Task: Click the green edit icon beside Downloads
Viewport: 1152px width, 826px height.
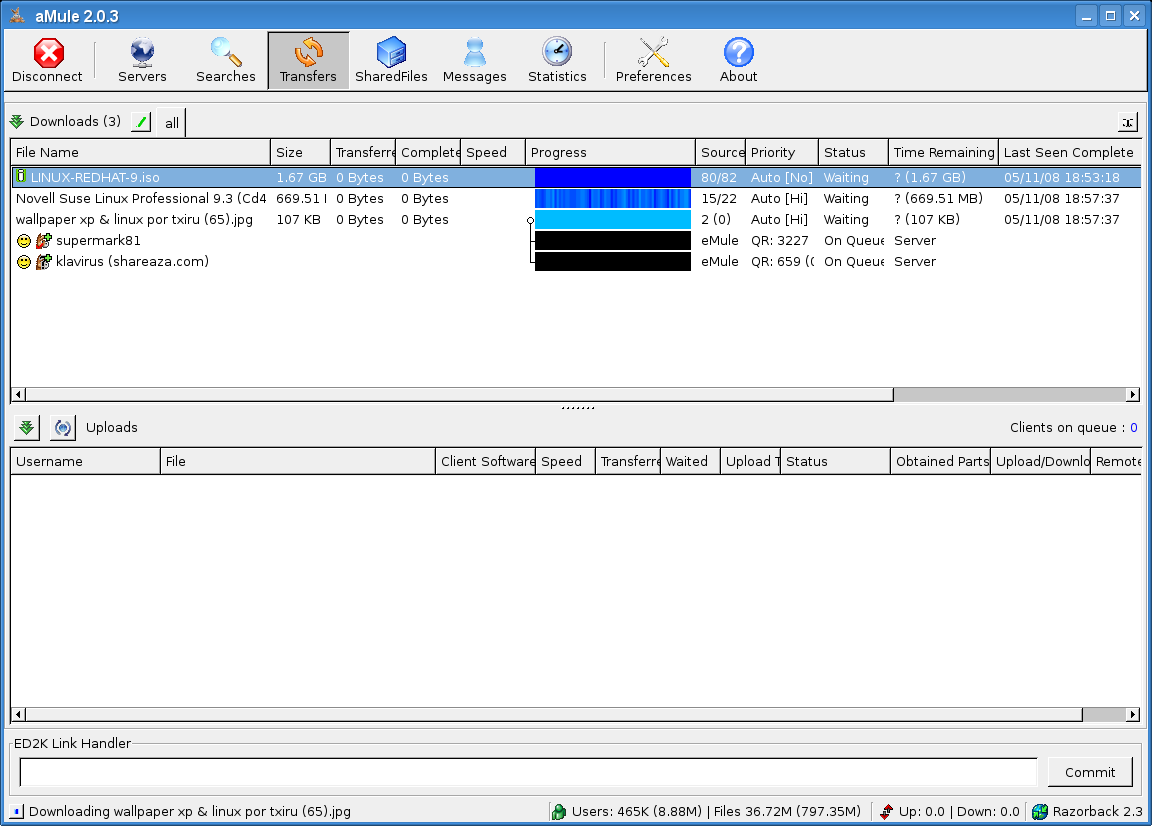Action: [x=141, y=122]
